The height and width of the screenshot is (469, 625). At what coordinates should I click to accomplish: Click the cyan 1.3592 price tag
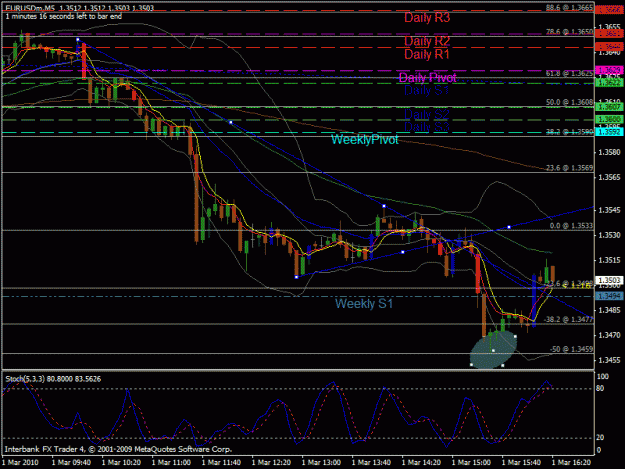pos(609,131)
